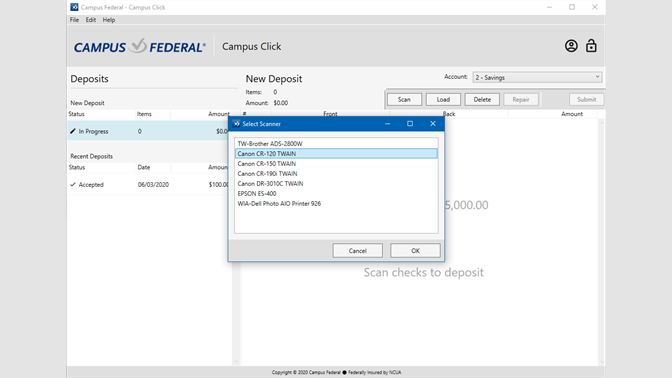The width and height of the screenshot is (672, 378).
Task: Open the Help menu
Action: click(x=108, y=20)
